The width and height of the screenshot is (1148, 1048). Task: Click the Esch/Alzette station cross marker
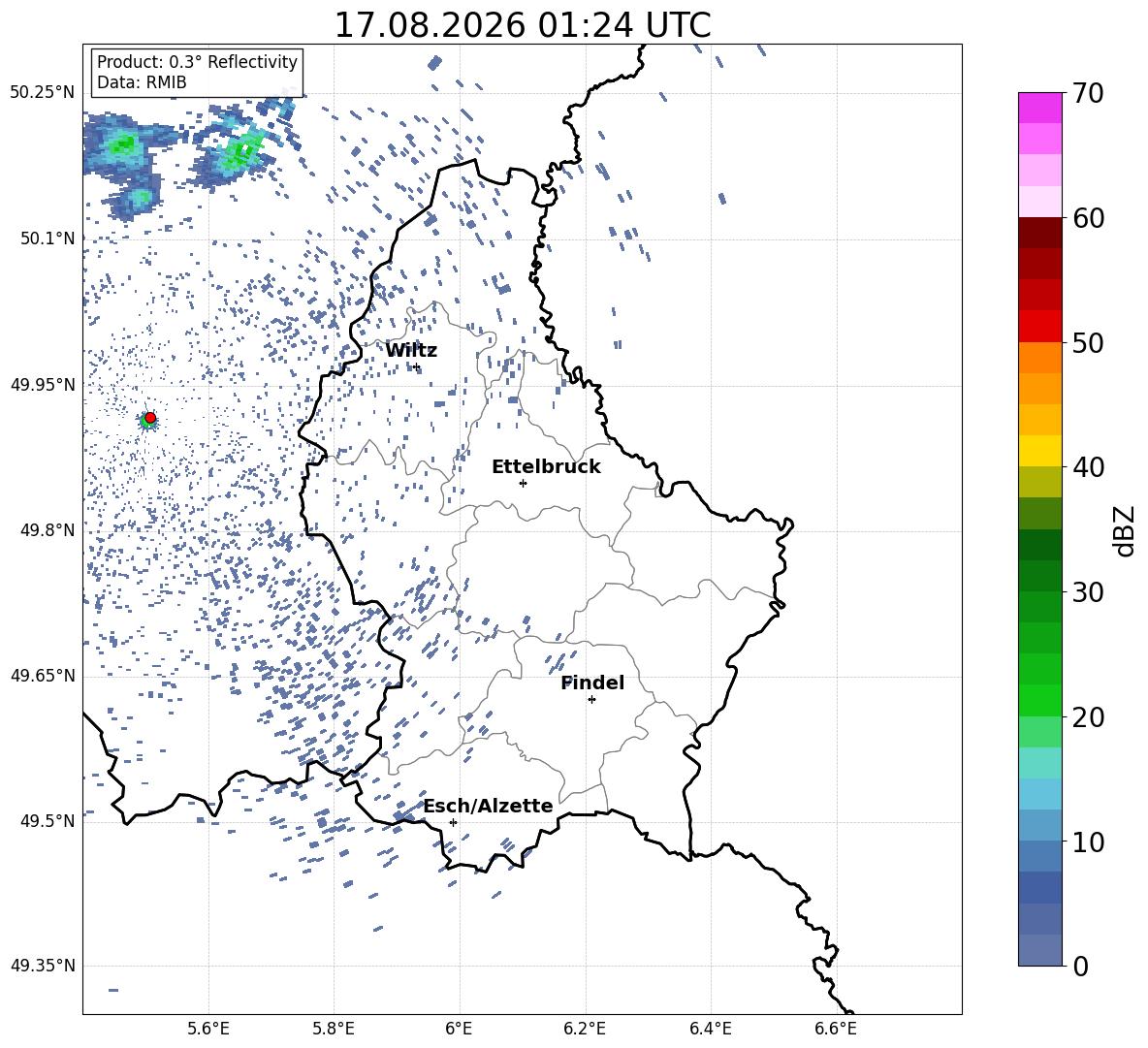coord(453,822)
